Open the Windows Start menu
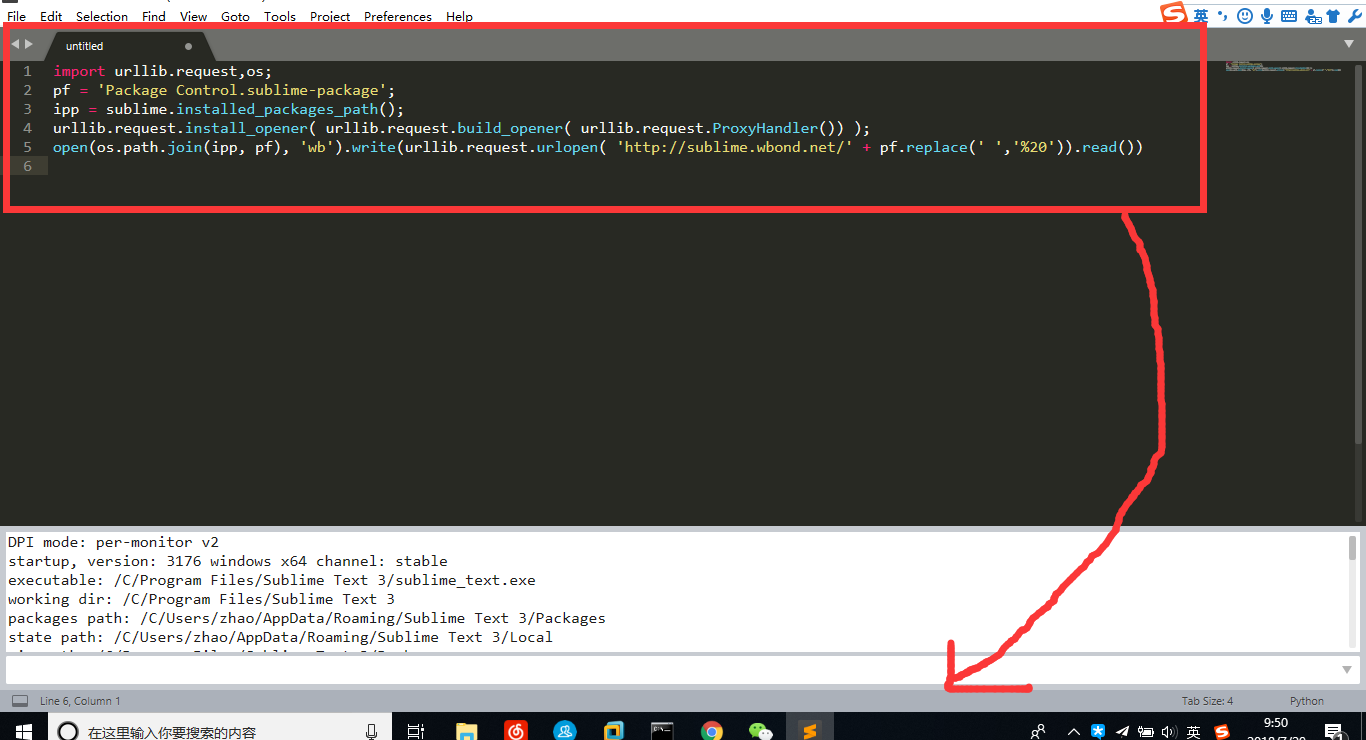This screenshot has width=1366, height=740. coord(23,731)
